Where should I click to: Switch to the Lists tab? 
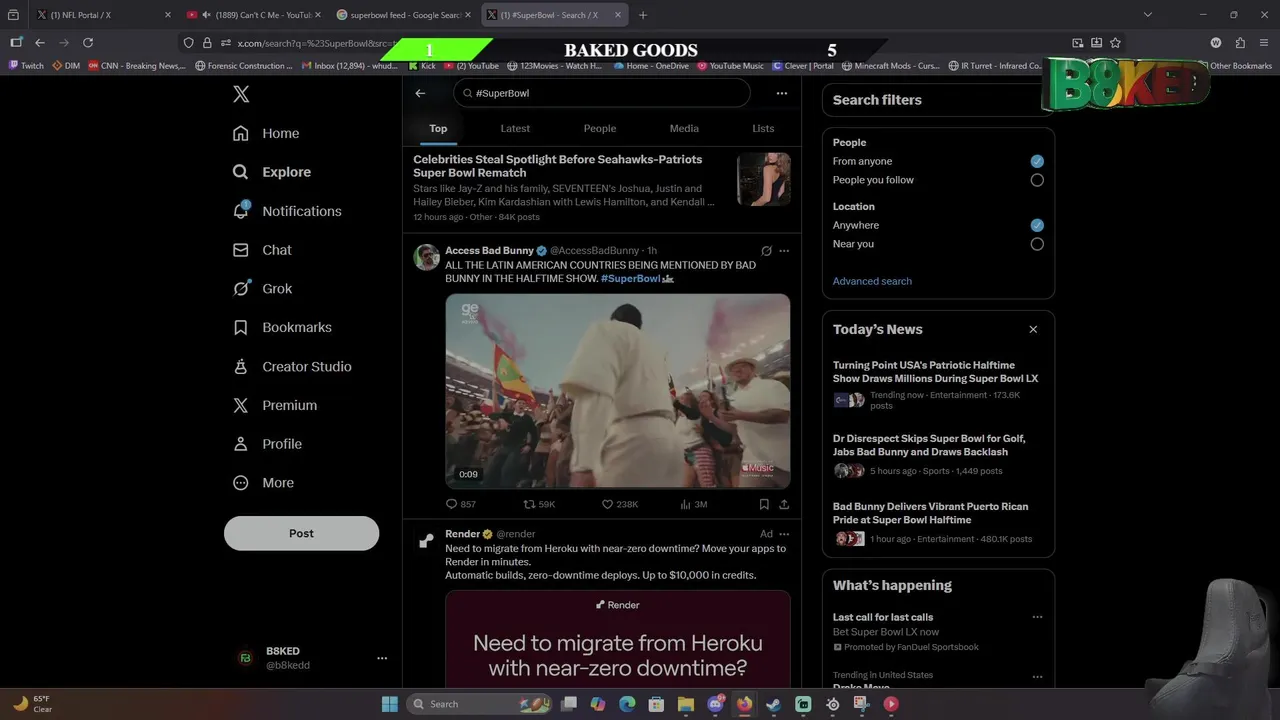(763, 128)
